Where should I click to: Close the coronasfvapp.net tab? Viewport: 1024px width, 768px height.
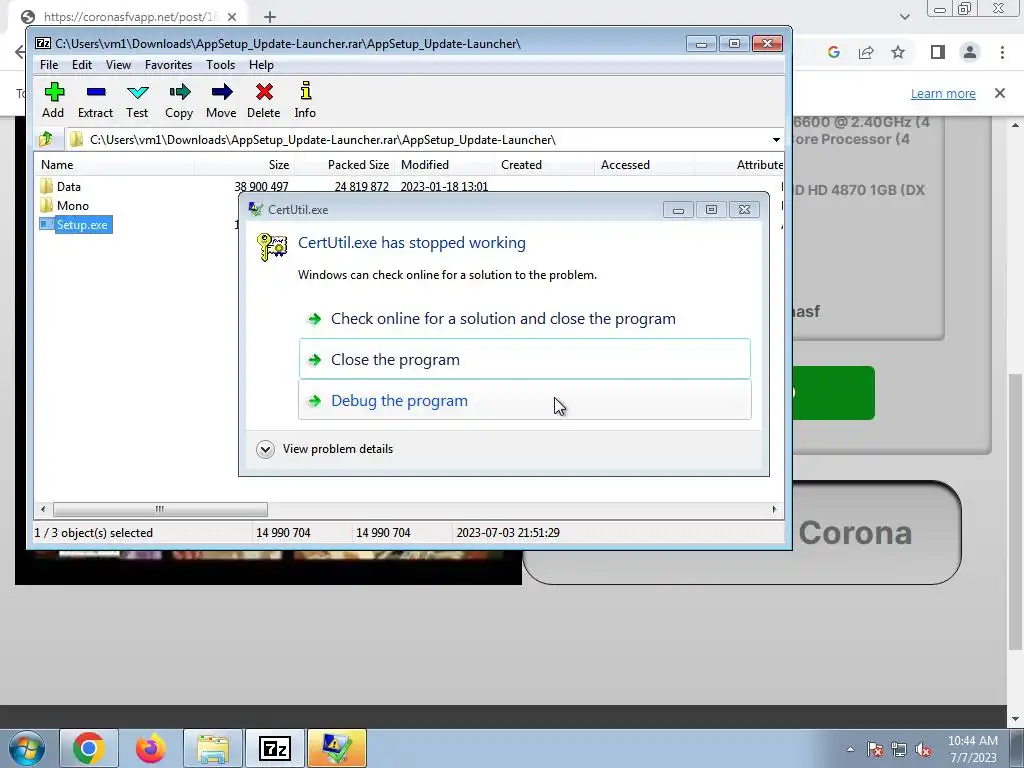tap(232, 17)
